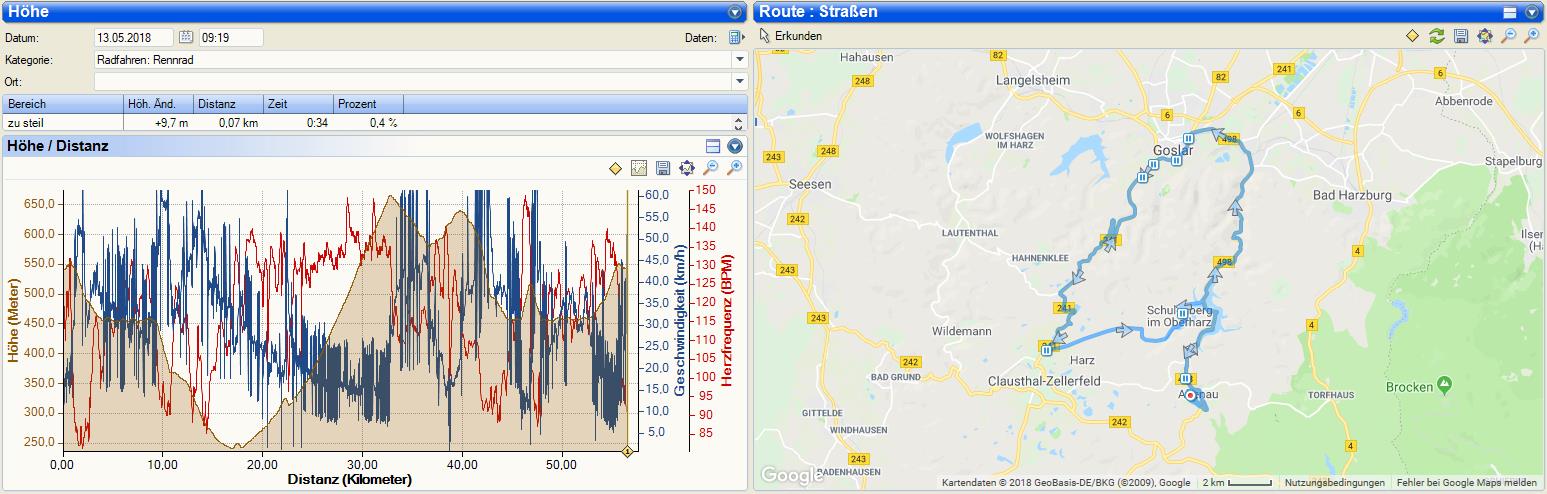This screenshot has height=494, width=1547.
Task: Click the Daten calculator icon
Action: coord(735,38)
